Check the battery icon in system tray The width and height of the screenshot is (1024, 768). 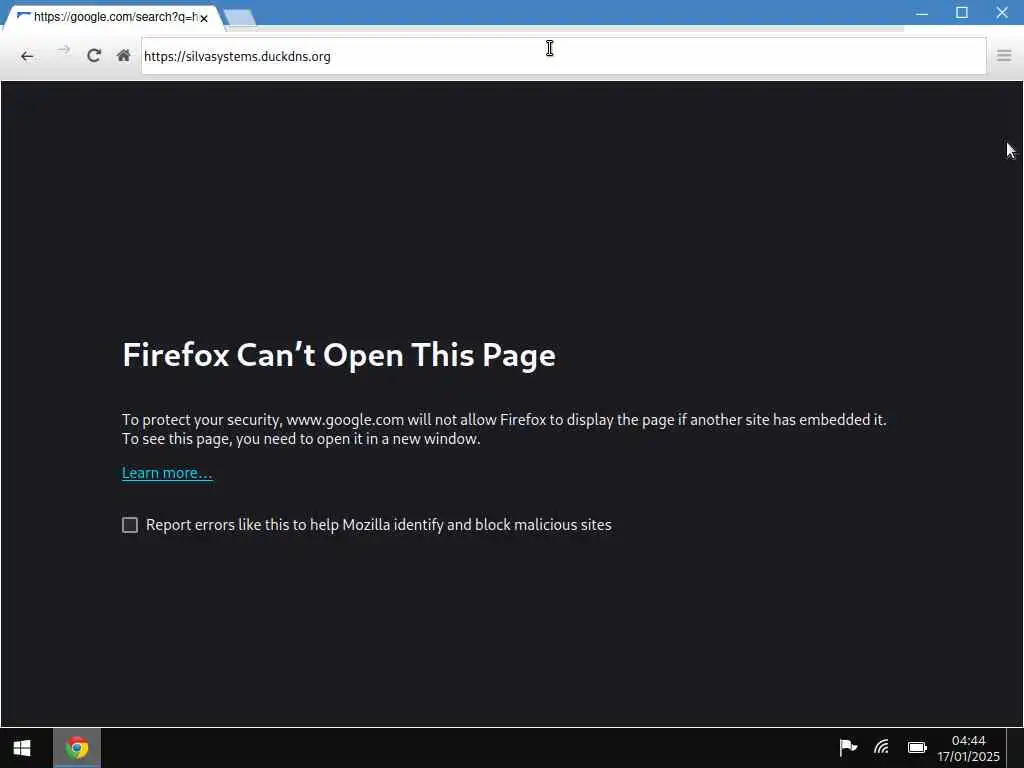pyautogui.click(x=917, y=747)
